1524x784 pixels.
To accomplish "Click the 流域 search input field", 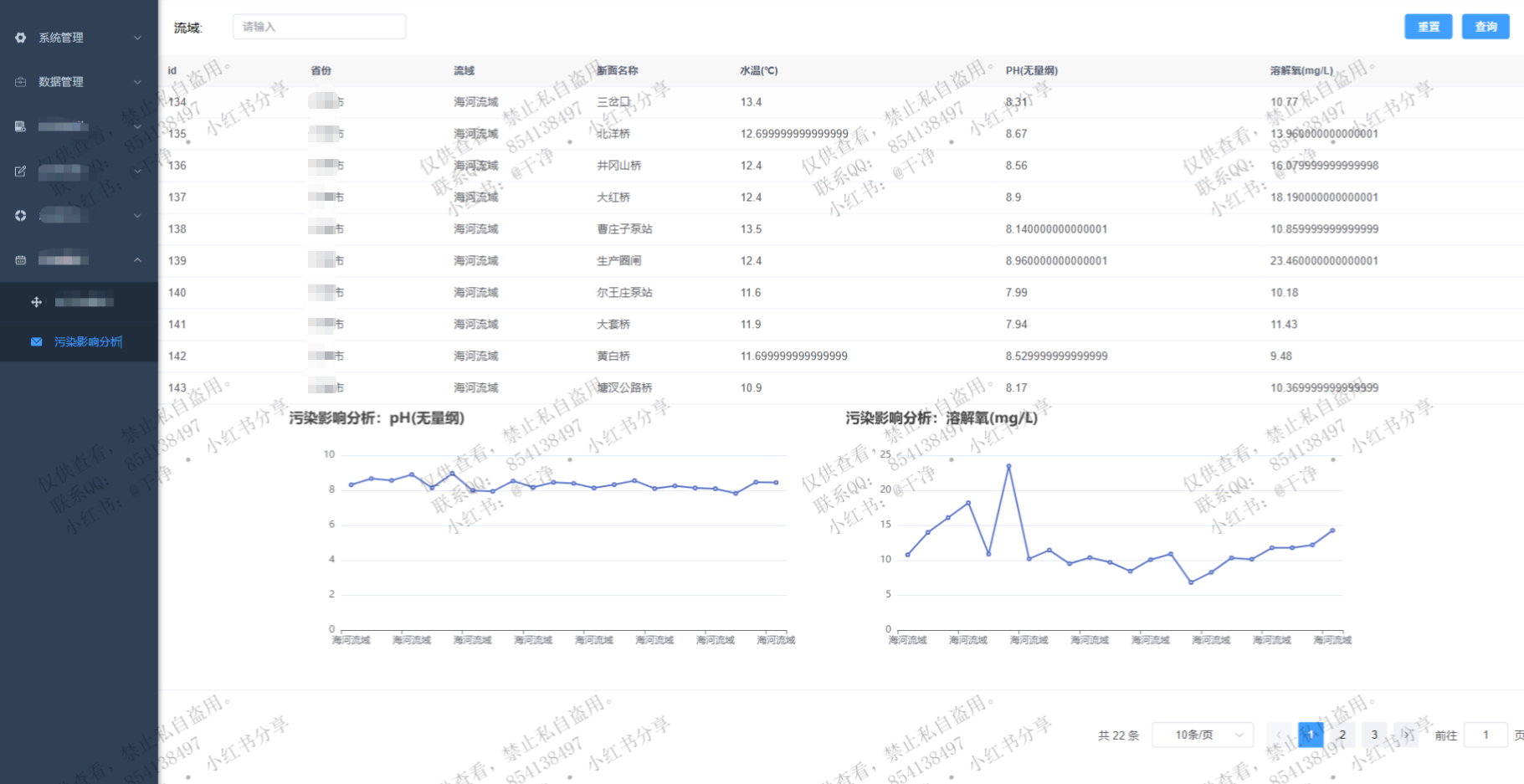I will pos(319,27).
